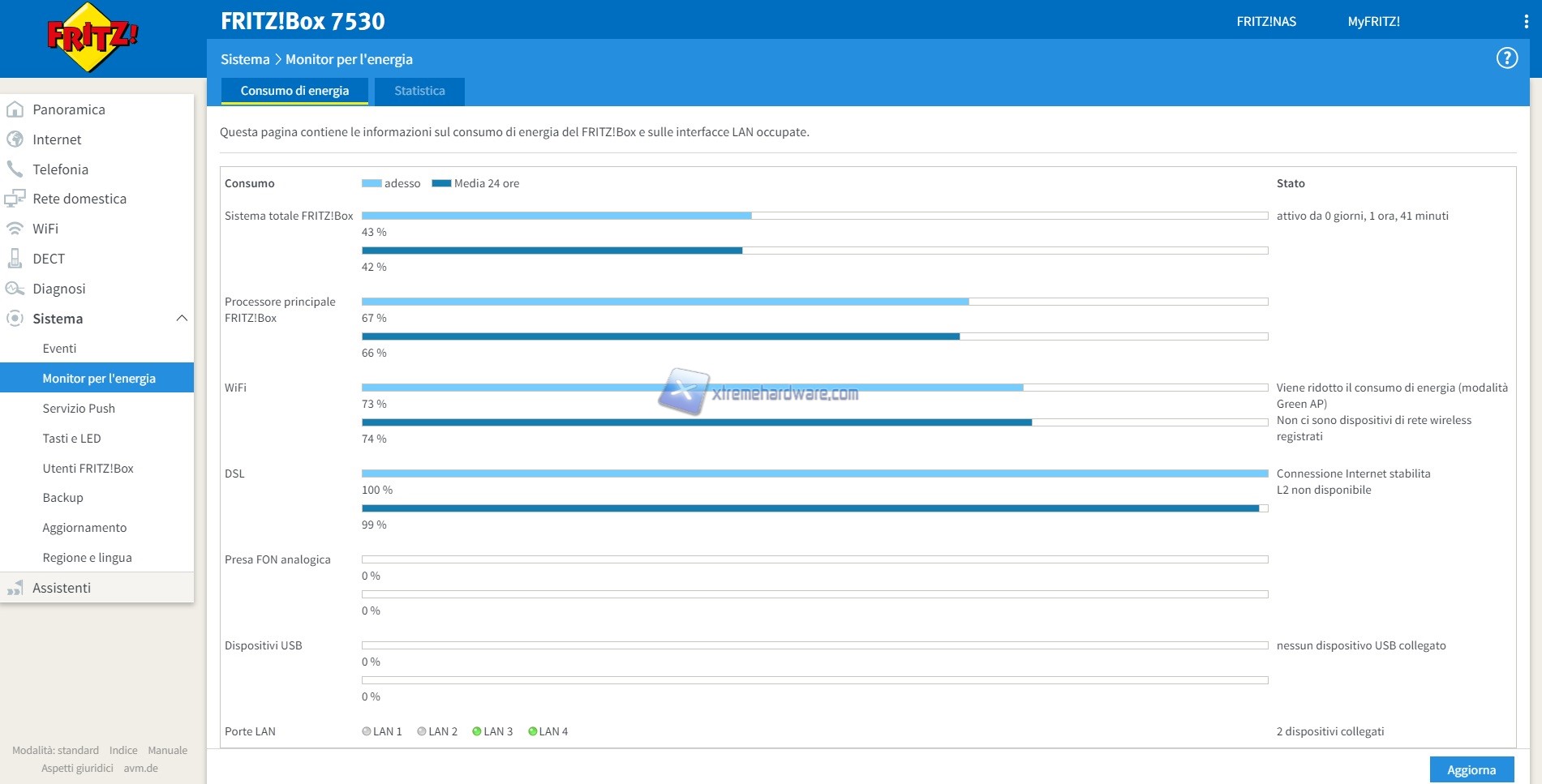Collapse the Sistema menu chevron
1542x784 pixels.
coord(182,319)
